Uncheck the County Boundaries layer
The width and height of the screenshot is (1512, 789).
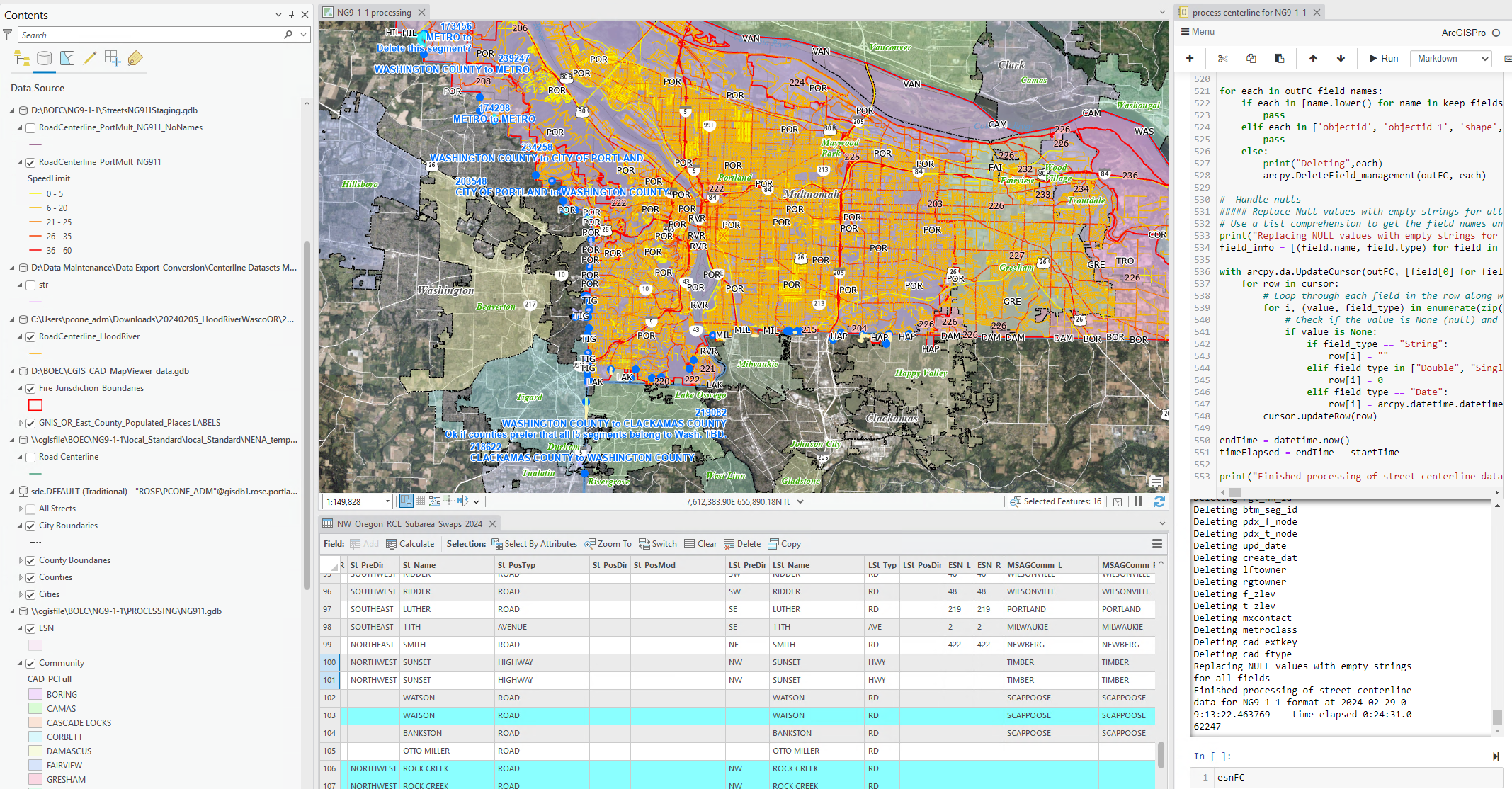pyautogui.click(x=30, y=560)
